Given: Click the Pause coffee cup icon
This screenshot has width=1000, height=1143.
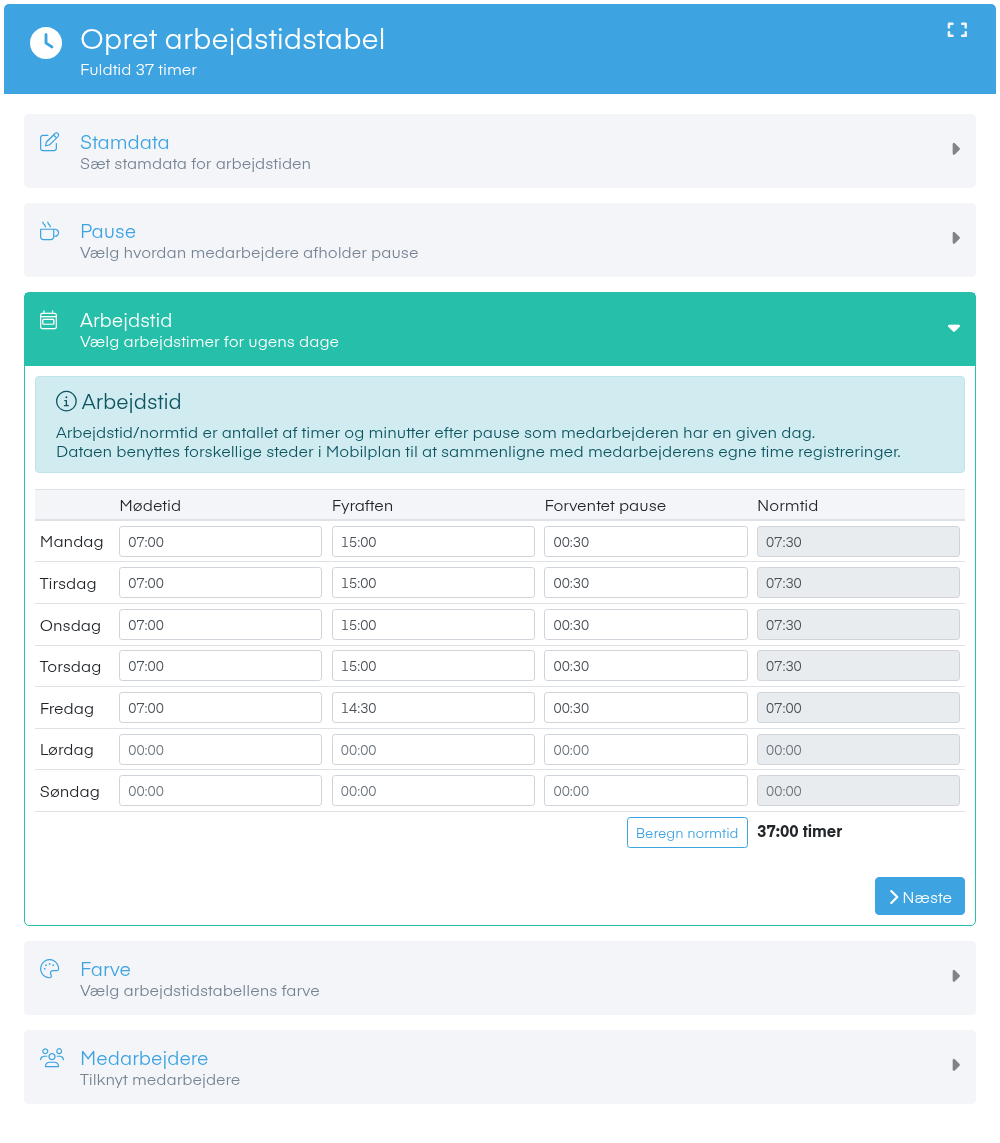Looking at the screenshot, I should [50, 231].
